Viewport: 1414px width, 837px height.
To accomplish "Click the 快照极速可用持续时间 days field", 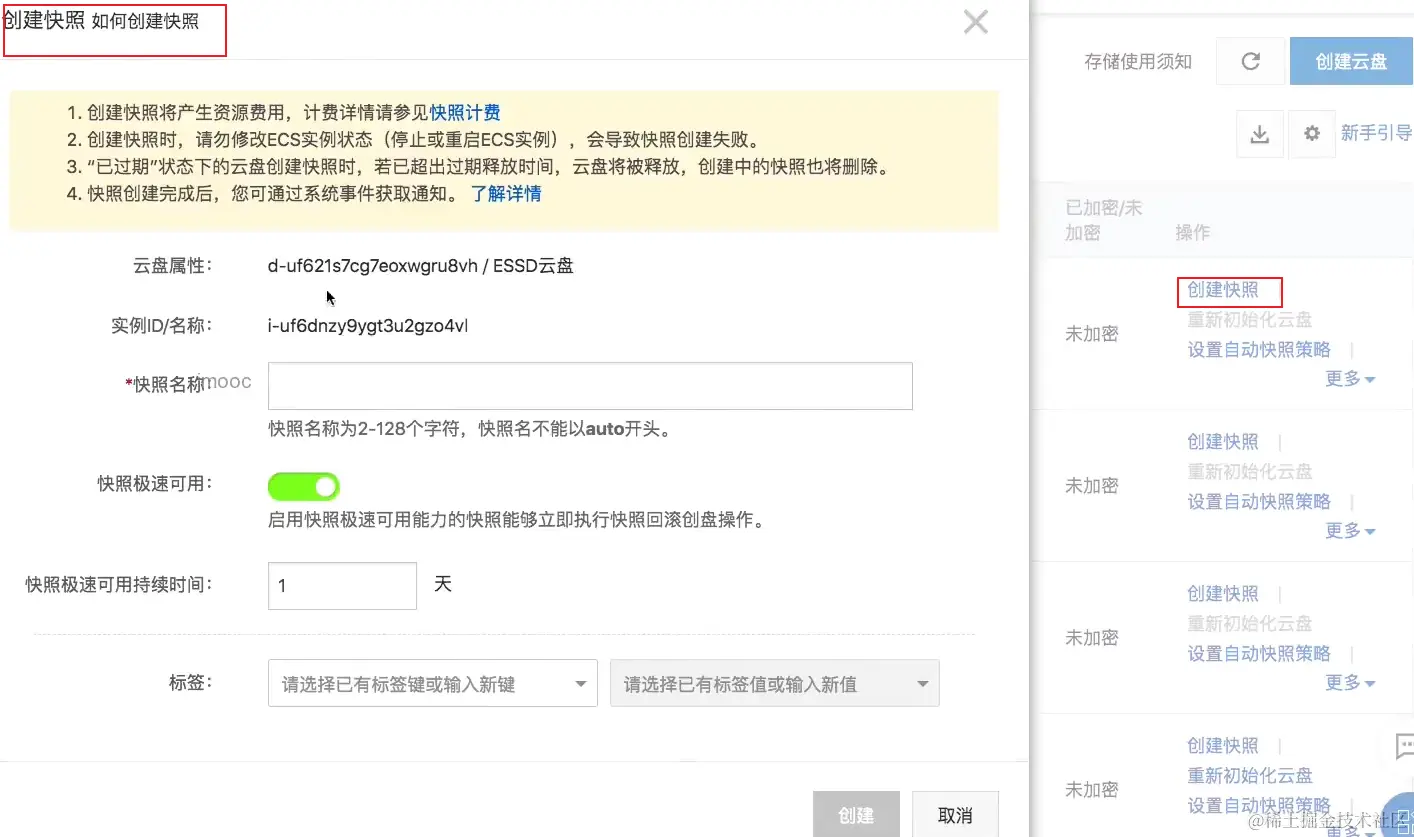I will coord(342,586).
